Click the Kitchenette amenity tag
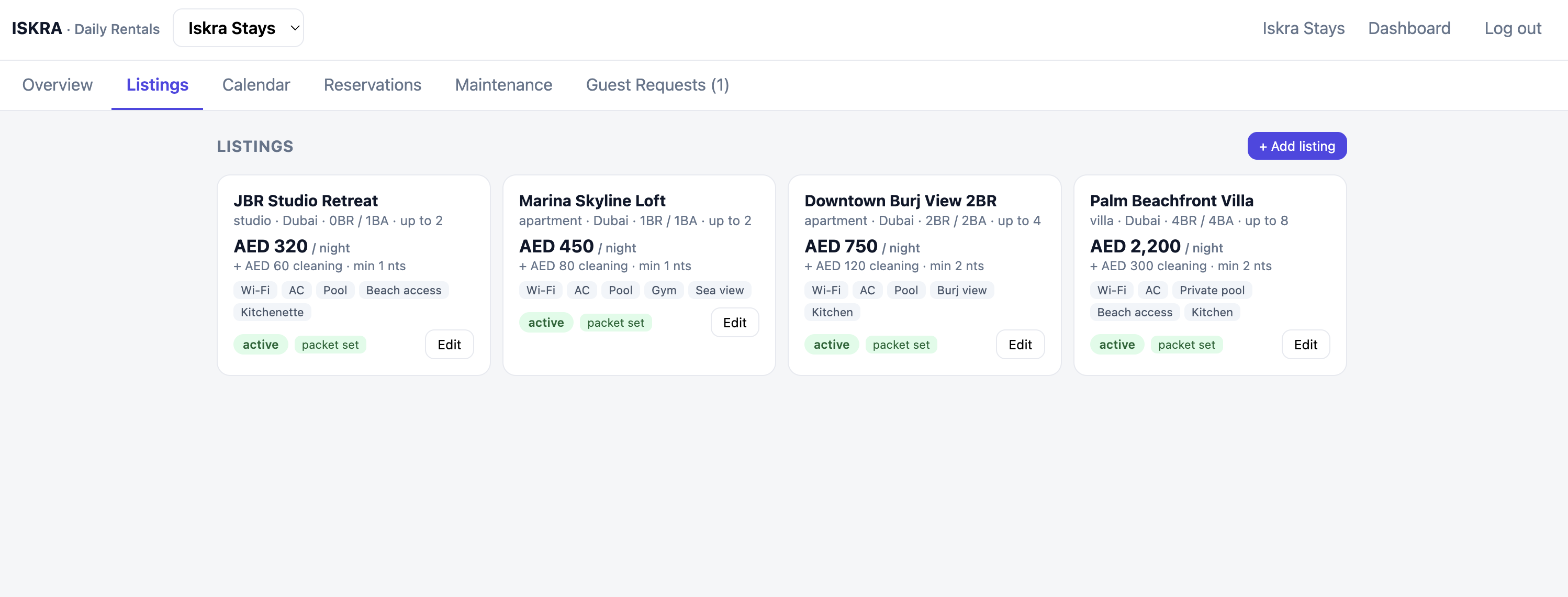 coord(272,312)
